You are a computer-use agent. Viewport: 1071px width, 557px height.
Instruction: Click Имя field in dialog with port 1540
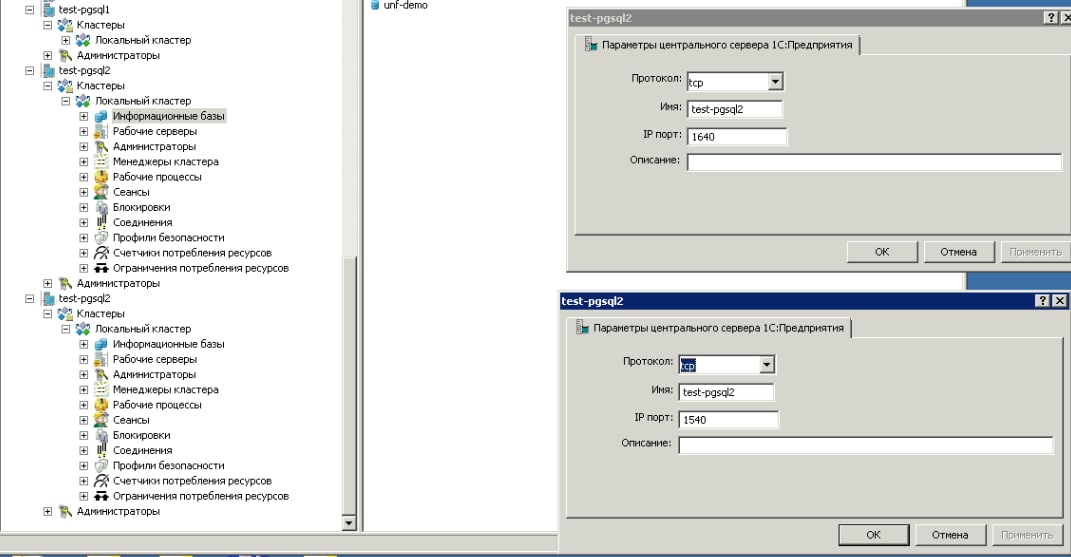tap(726, 392)
